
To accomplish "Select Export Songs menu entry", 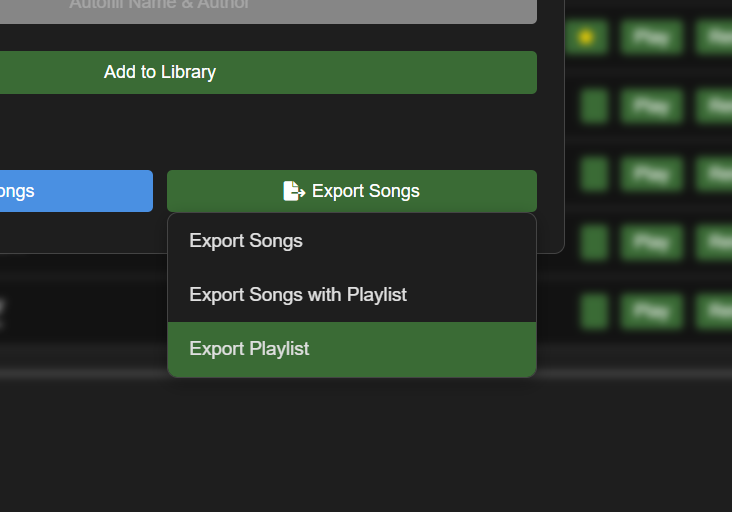I will pyautogui.click(x=352, y=241).
